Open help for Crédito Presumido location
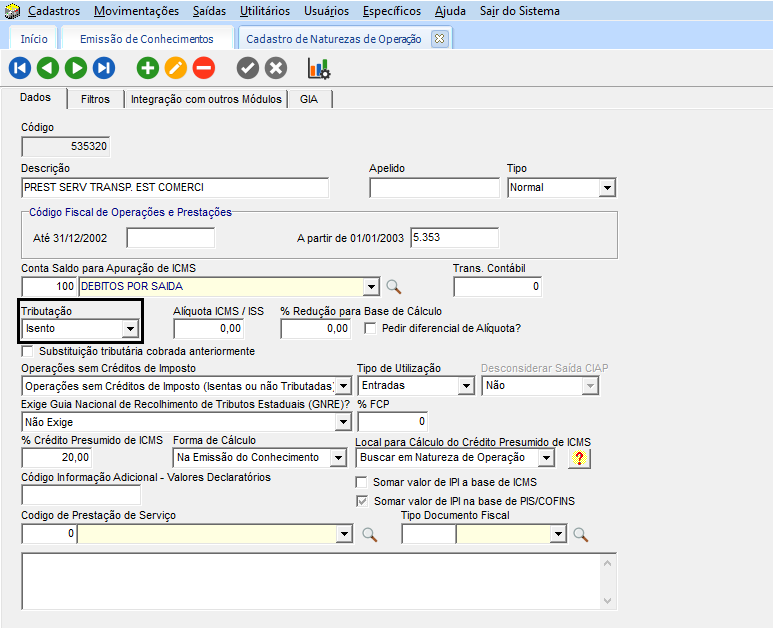773x628 pixels. click(x=579, y=458)
